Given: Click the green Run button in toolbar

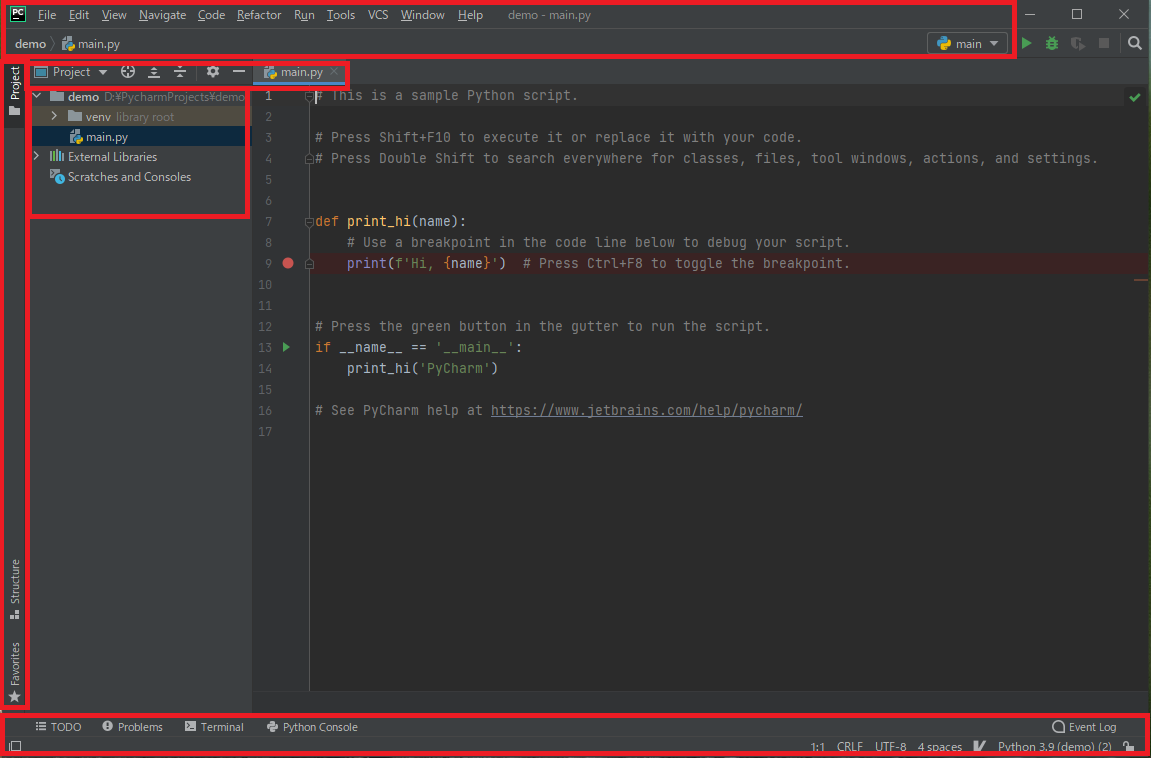Looking at the screenshot, I should click(x=1027, y=44).
